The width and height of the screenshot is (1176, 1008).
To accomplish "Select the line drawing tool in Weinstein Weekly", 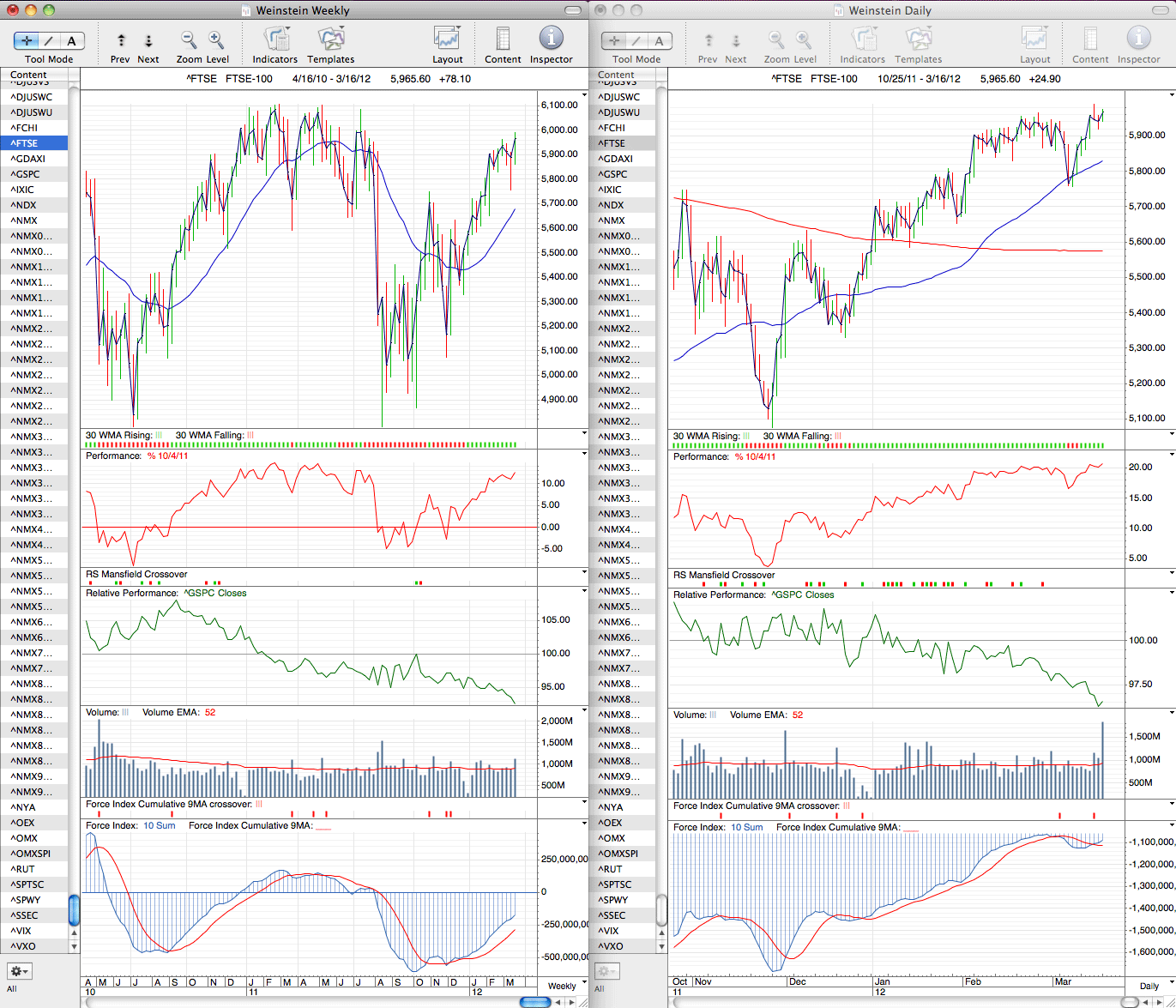I will [49, 40].
